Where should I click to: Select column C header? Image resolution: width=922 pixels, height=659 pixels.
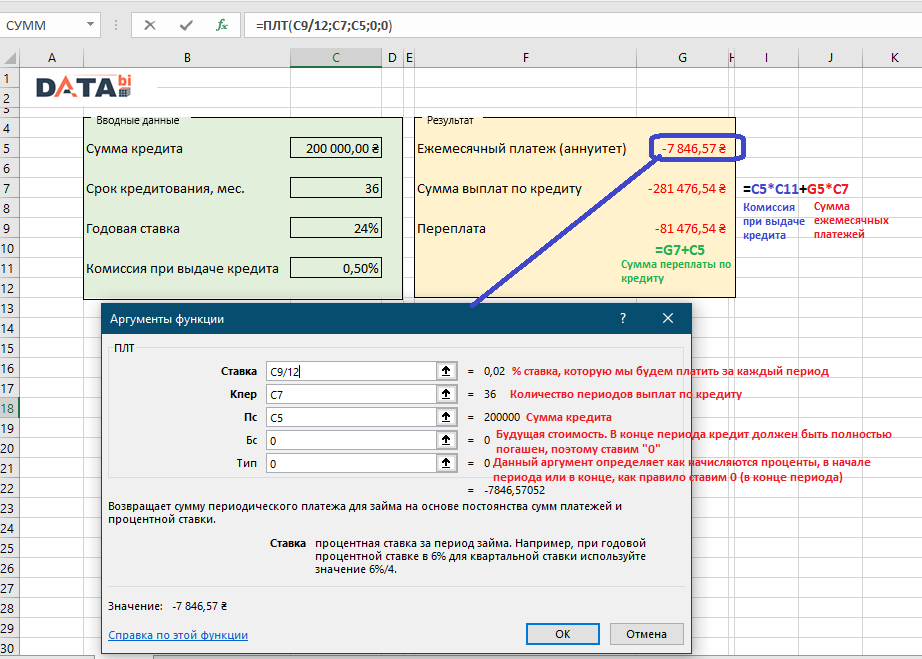click(336, 58)
